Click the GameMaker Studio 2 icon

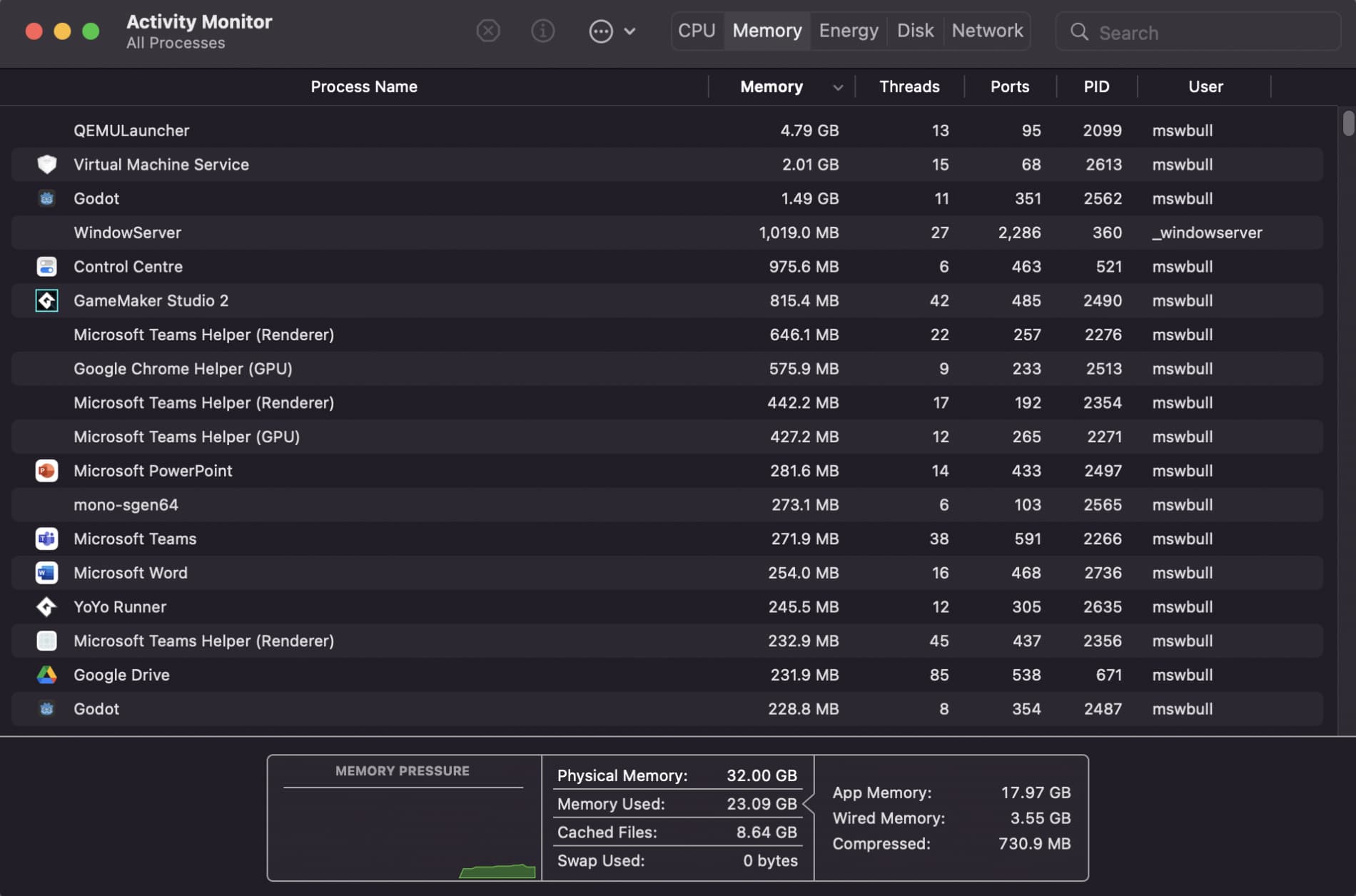46,300
